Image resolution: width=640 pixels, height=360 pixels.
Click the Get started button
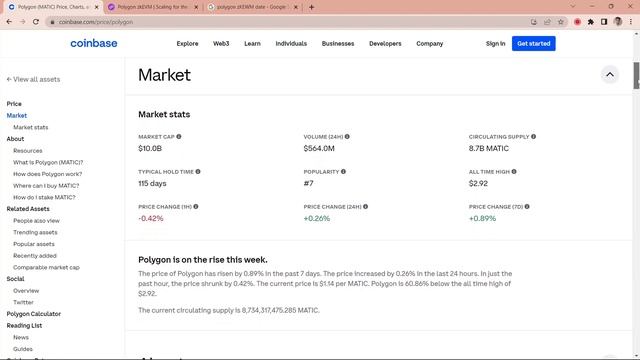[x=533, y=44]
